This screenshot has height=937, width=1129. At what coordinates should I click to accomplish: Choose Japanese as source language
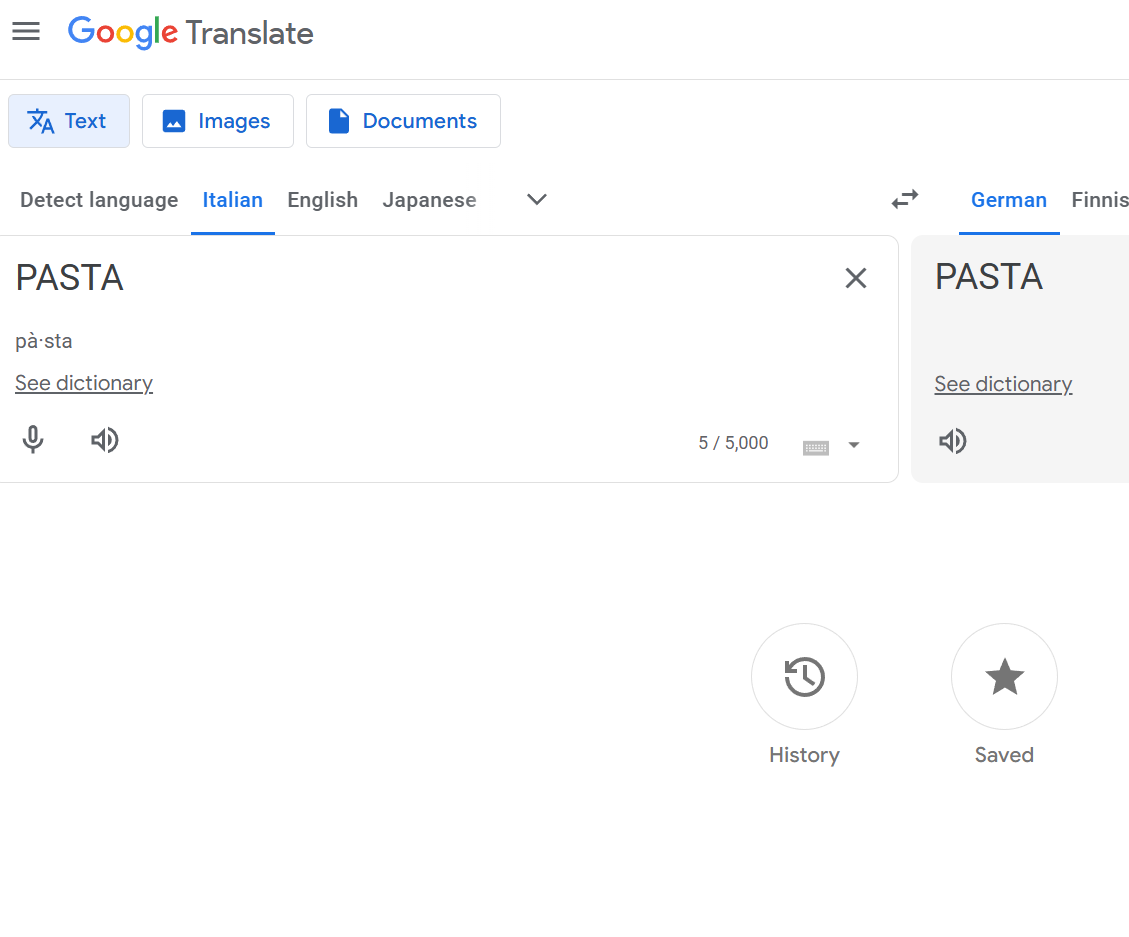tap(429, 200)
